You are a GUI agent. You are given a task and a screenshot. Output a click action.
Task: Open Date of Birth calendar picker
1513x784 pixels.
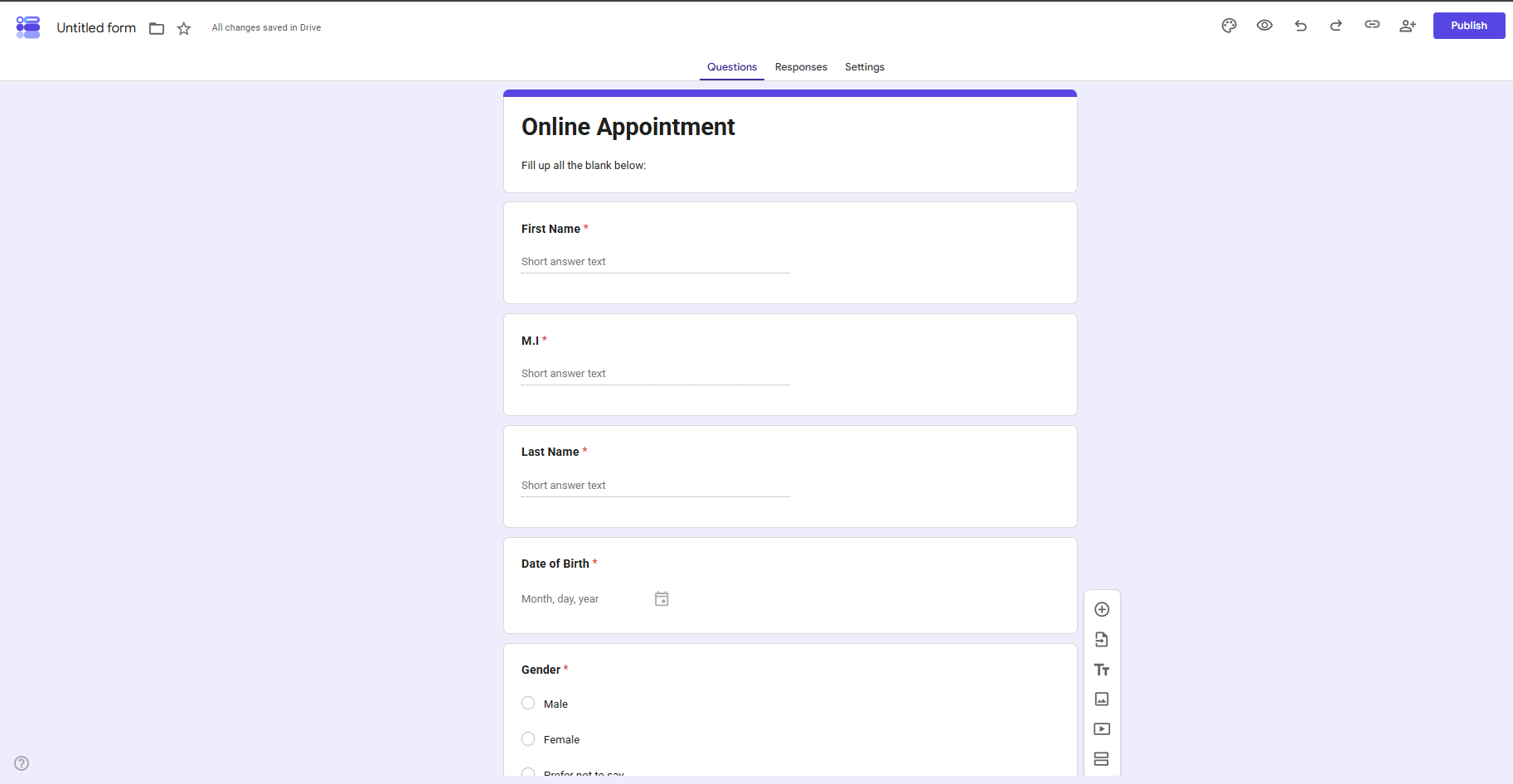click(662, 598)
